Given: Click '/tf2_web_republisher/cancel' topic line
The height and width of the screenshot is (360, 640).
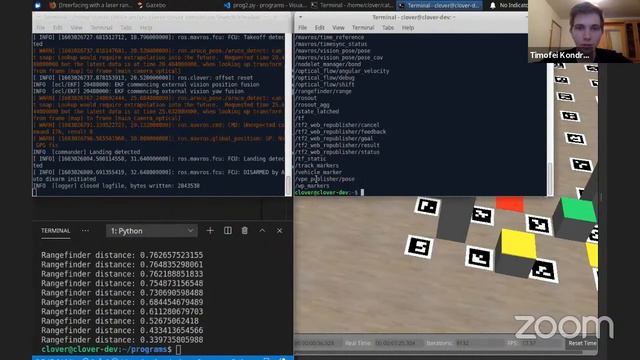Looking at the screenshot, I should [x=337, y=125].
